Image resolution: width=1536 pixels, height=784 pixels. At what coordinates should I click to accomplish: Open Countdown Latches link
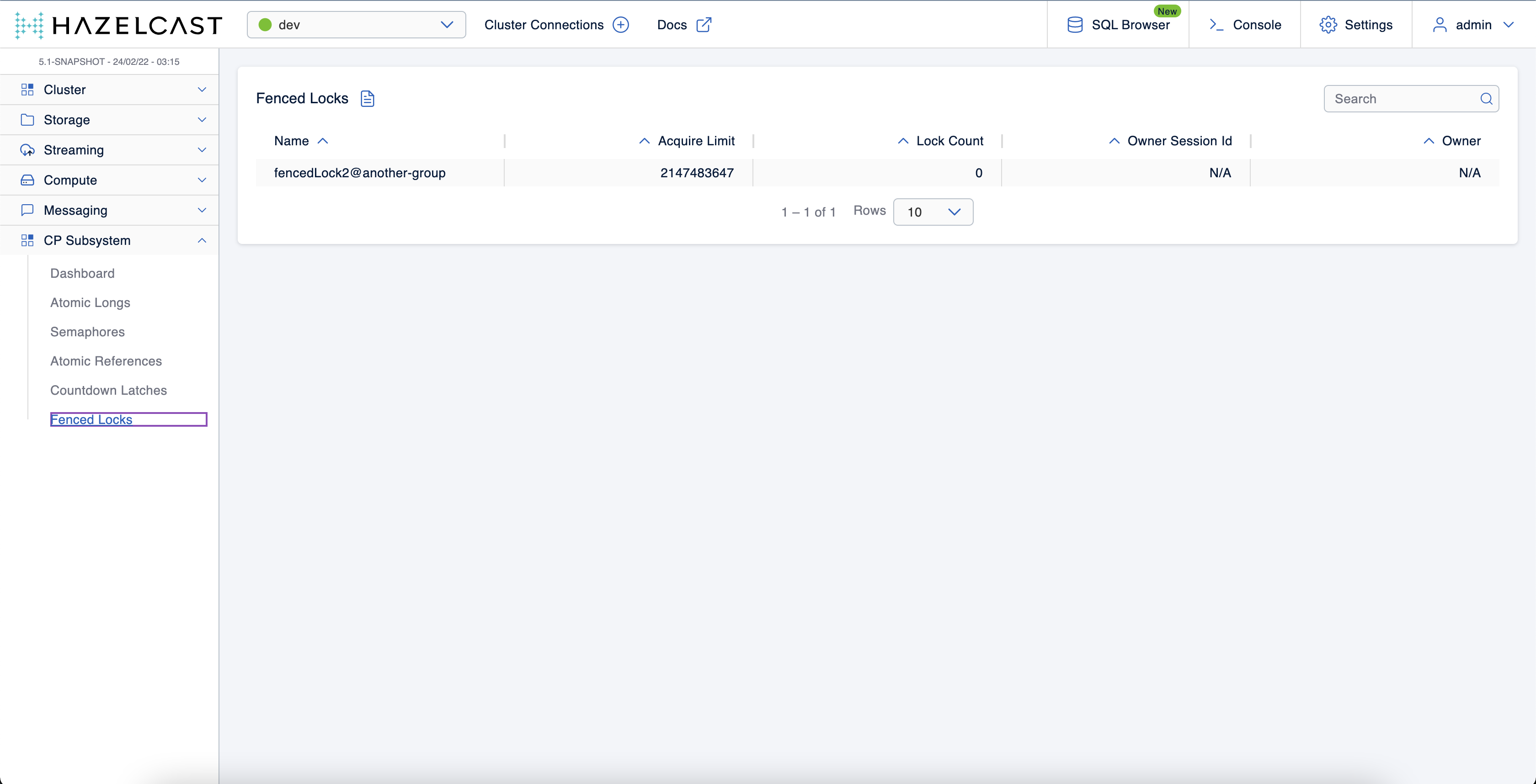(x=108, y=390)
